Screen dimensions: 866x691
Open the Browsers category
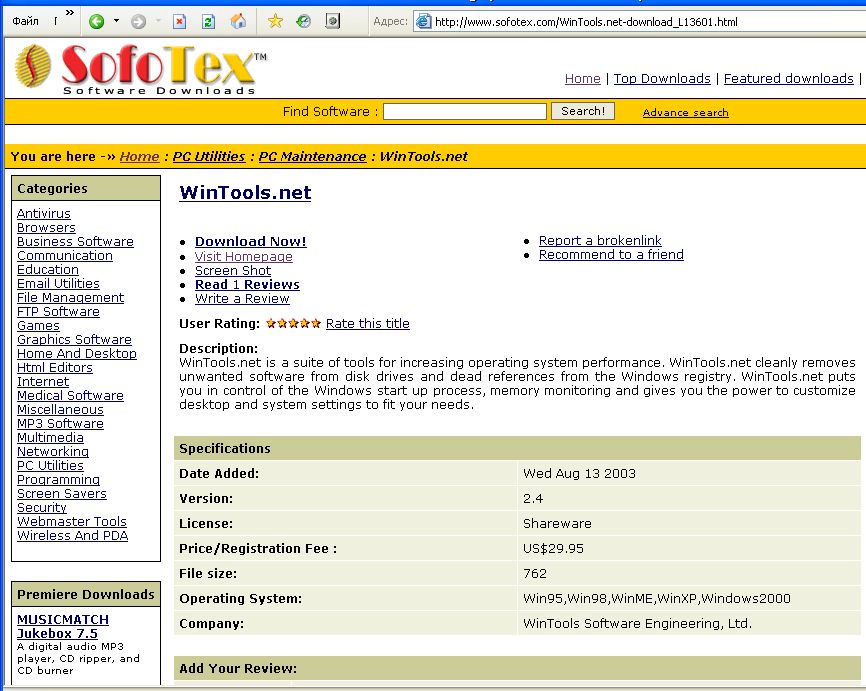[46, 228]
